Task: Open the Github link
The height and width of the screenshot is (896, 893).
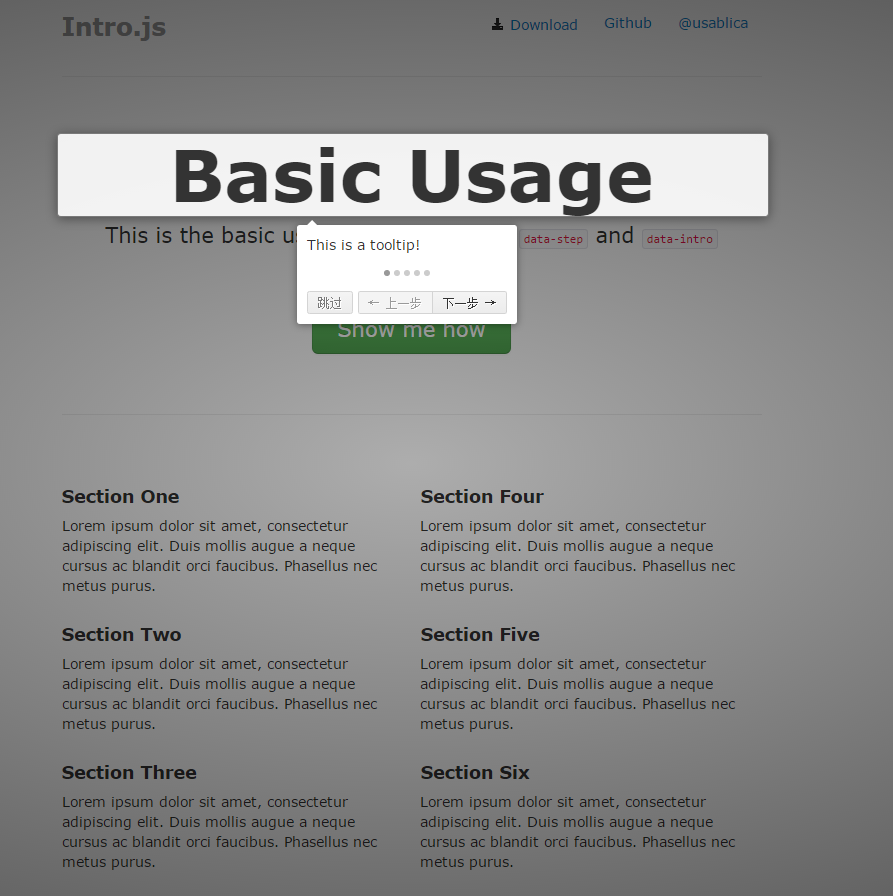Action: coord(628,23)
